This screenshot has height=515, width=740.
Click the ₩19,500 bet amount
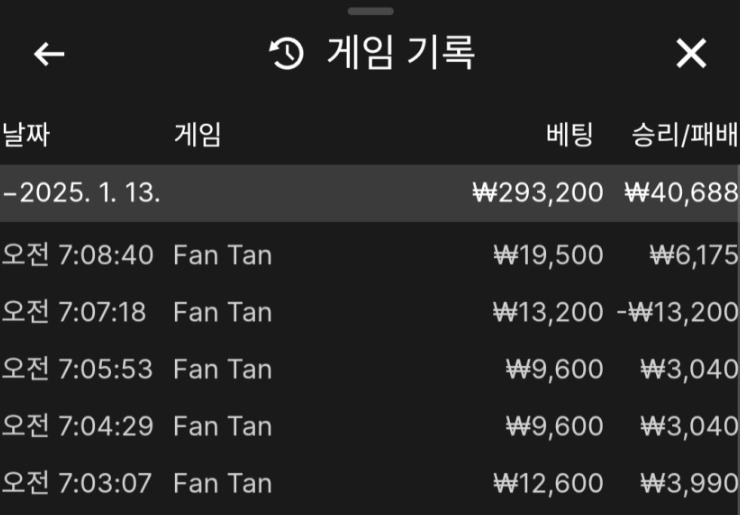click(x=548, y=255)
